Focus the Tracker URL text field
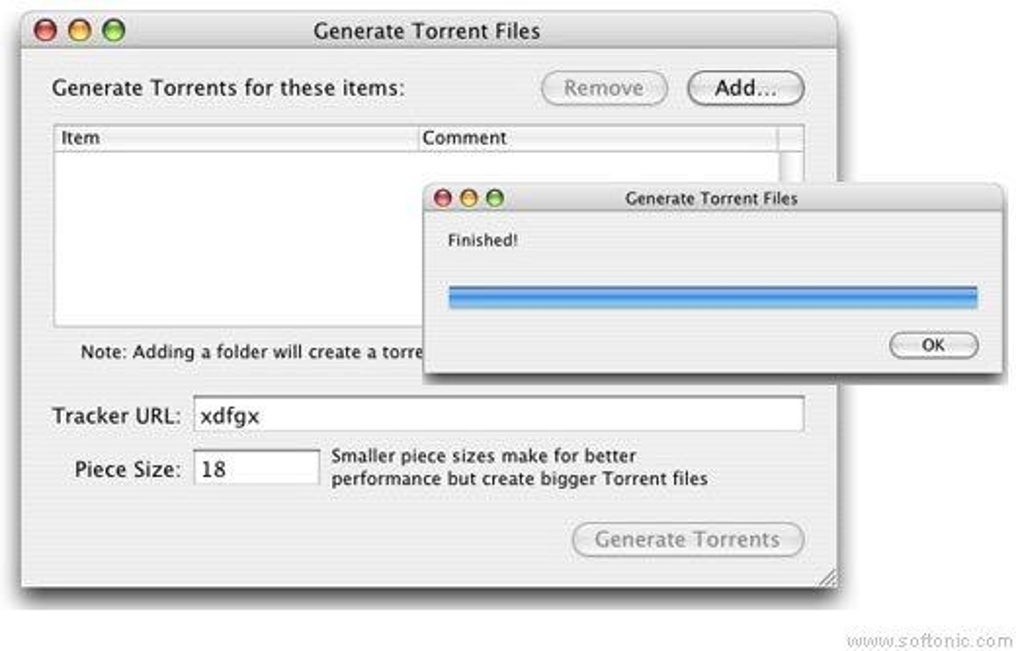The image size is (1020, 651). pos(498,415)
